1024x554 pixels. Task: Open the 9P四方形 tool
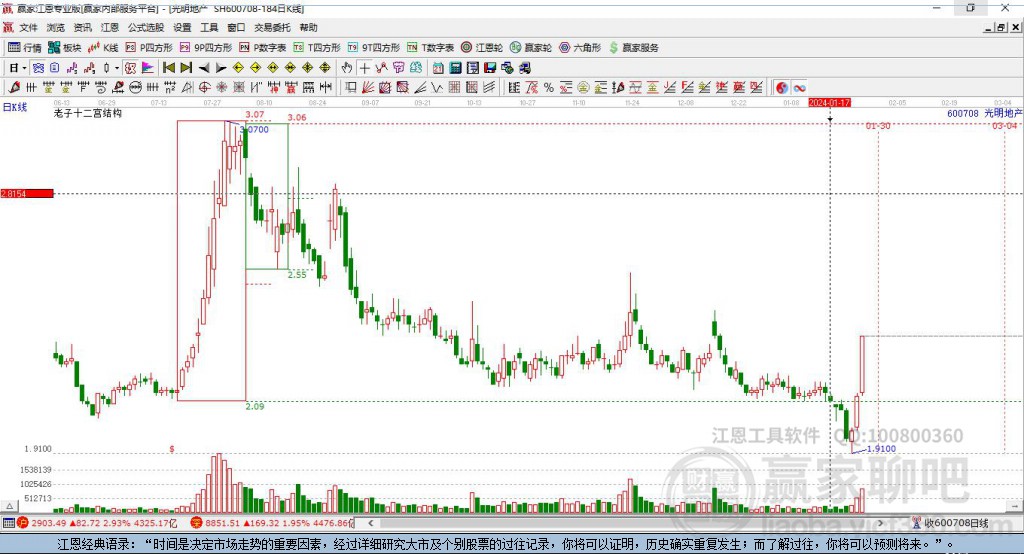pyautogui.click(x=205, y=48)
